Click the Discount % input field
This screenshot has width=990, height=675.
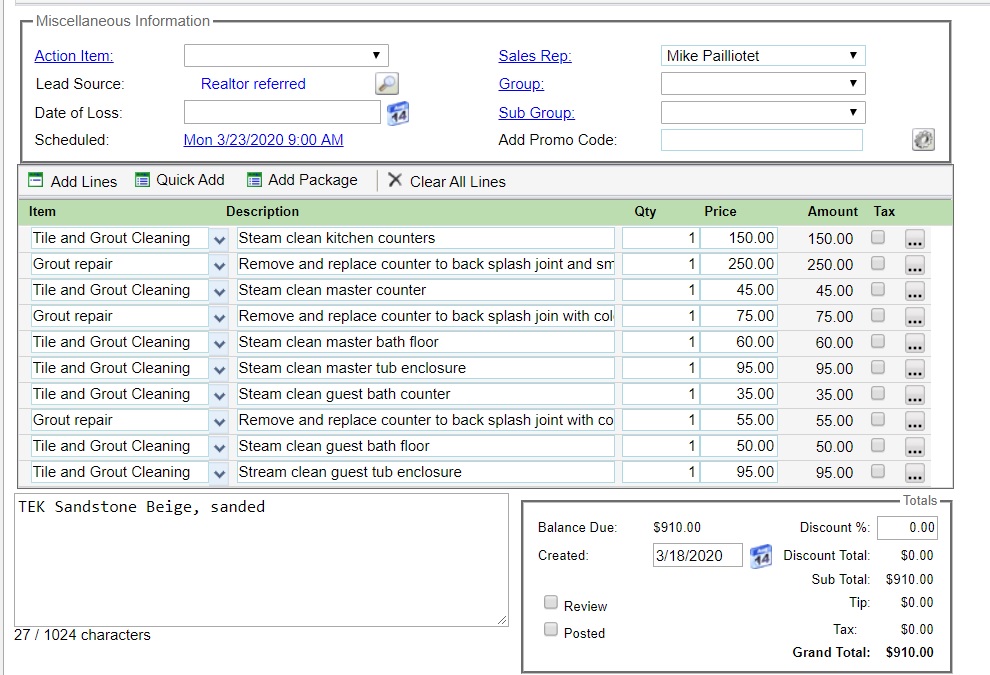tap(907, 528)
